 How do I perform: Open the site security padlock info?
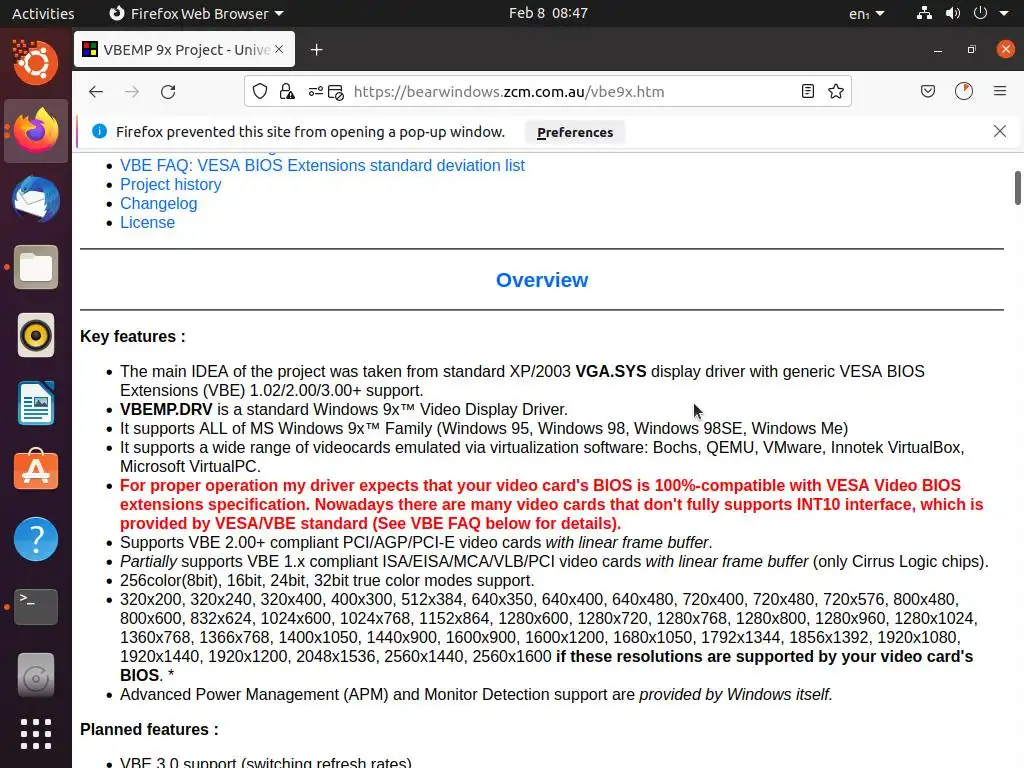click(287, 91)
